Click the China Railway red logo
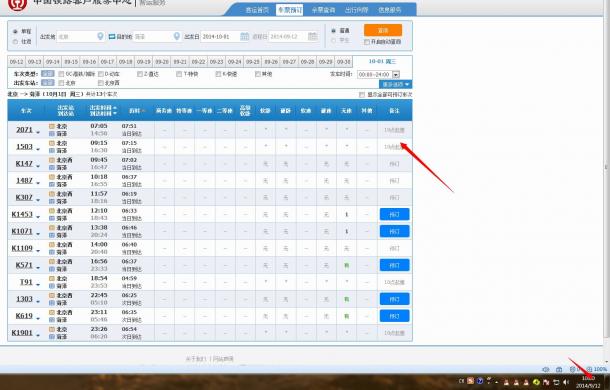Viewport: 610px width, 390px height. click(x=18, y=5)
